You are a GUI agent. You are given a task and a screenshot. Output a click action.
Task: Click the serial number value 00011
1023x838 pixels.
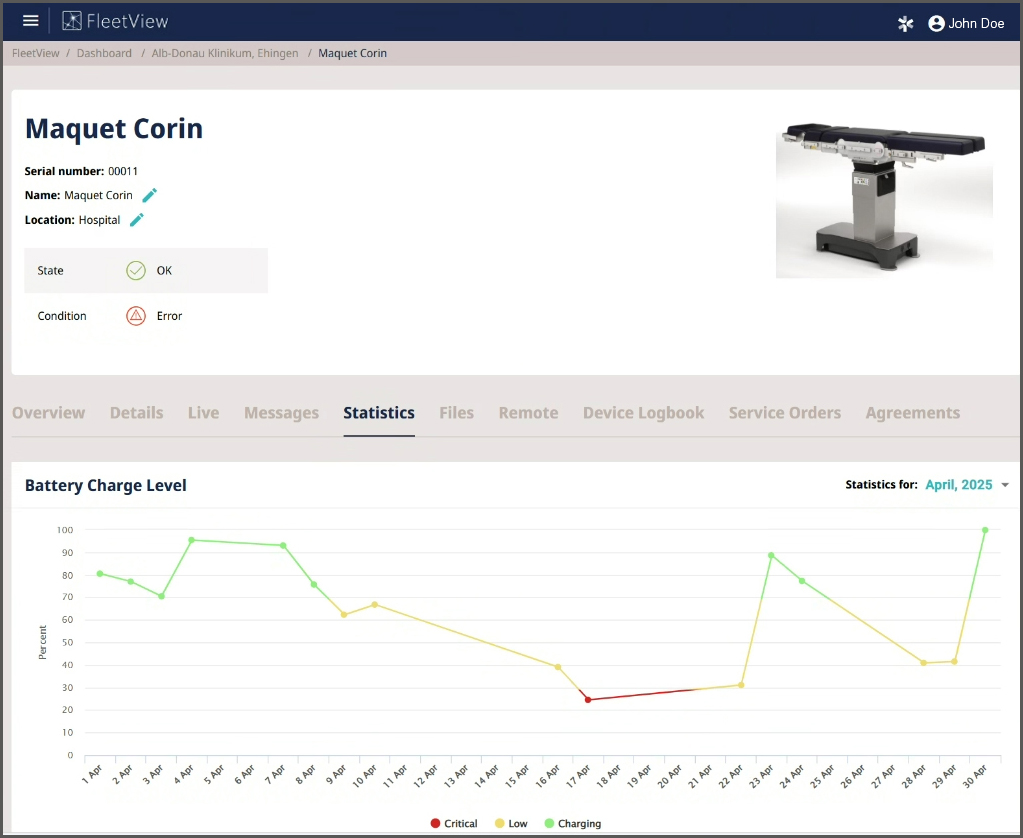(x=123, y=171)
